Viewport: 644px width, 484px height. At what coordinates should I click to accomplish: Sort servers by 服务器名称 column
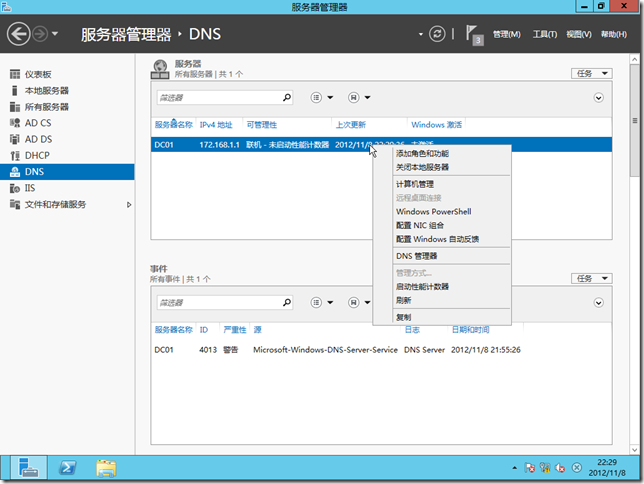click(x=173, y=125)
